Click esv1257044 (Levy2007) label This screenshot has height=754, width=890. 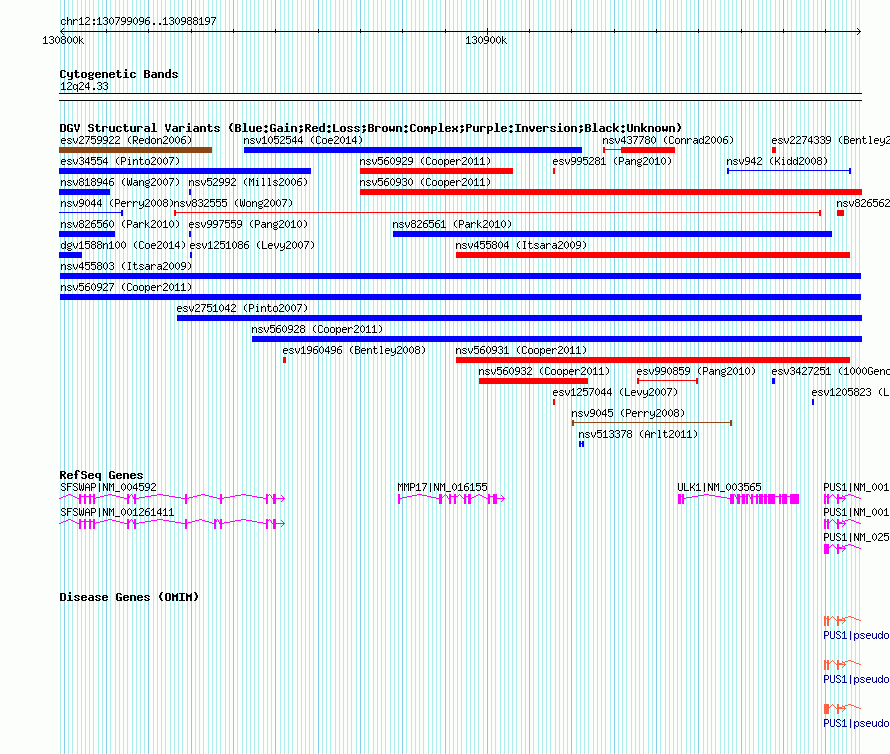[615, 392]
